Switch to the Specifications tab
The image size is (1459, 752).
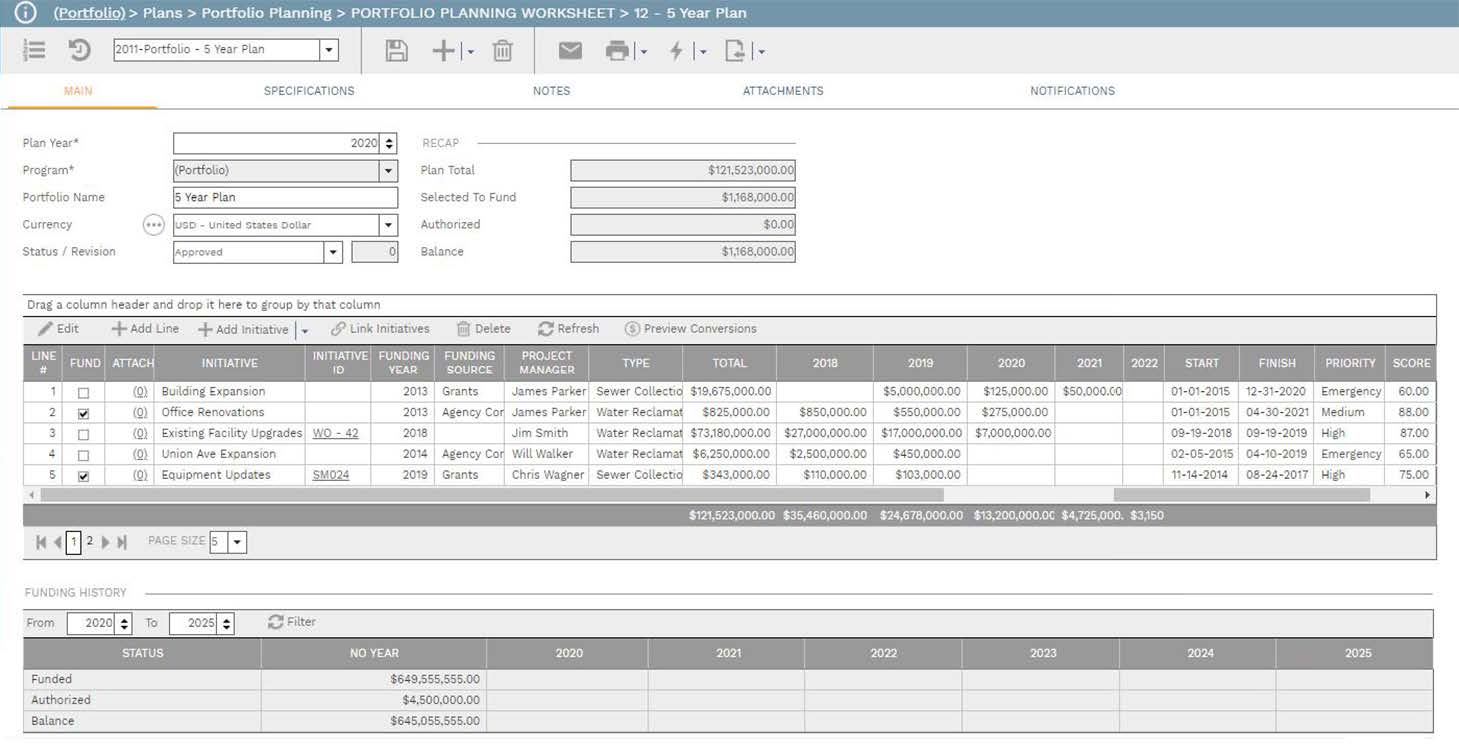pyautogui.click(x=309, y=91)
